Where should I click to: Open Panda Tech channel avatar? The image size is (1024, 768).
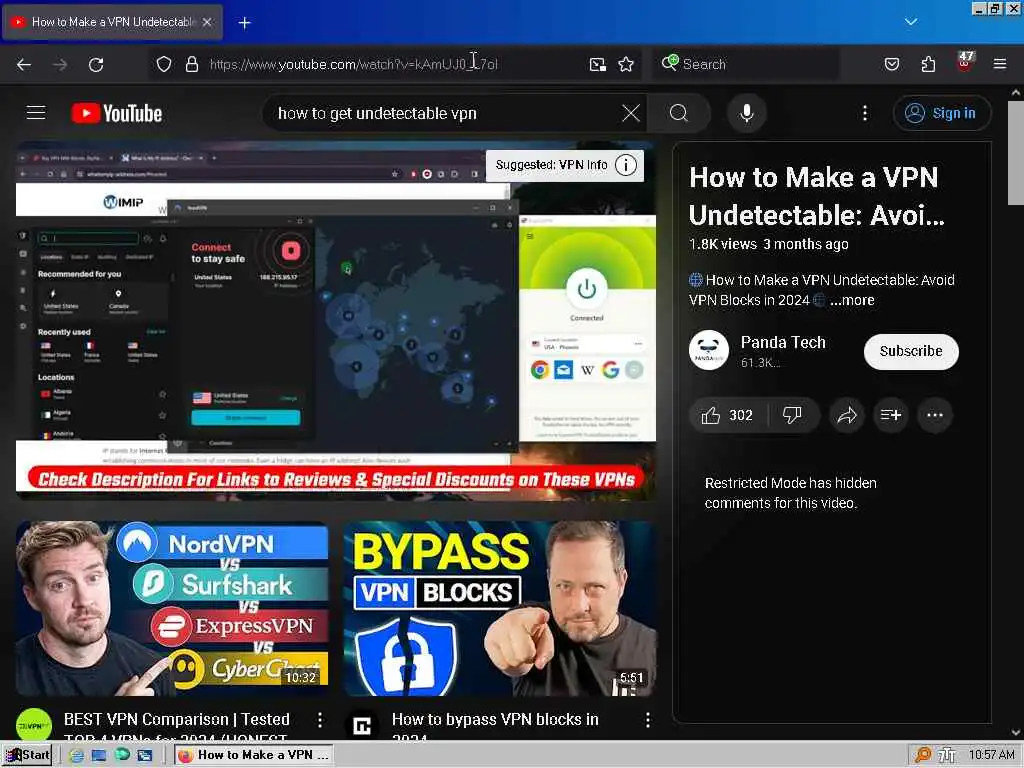click(x=709, y=350)
